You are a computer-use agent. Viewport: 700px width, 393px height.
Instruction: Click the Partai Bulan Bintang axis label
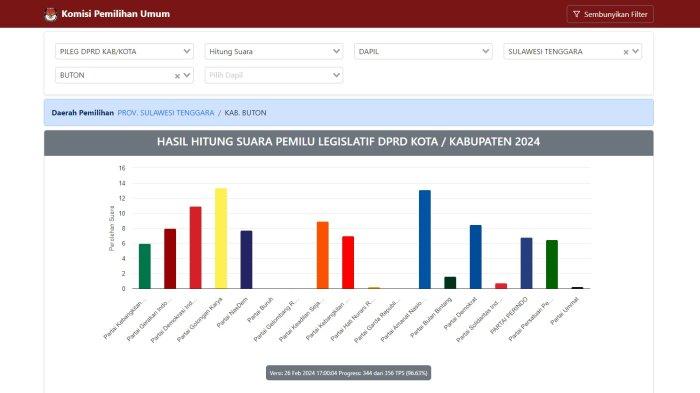tap(431, 317)
